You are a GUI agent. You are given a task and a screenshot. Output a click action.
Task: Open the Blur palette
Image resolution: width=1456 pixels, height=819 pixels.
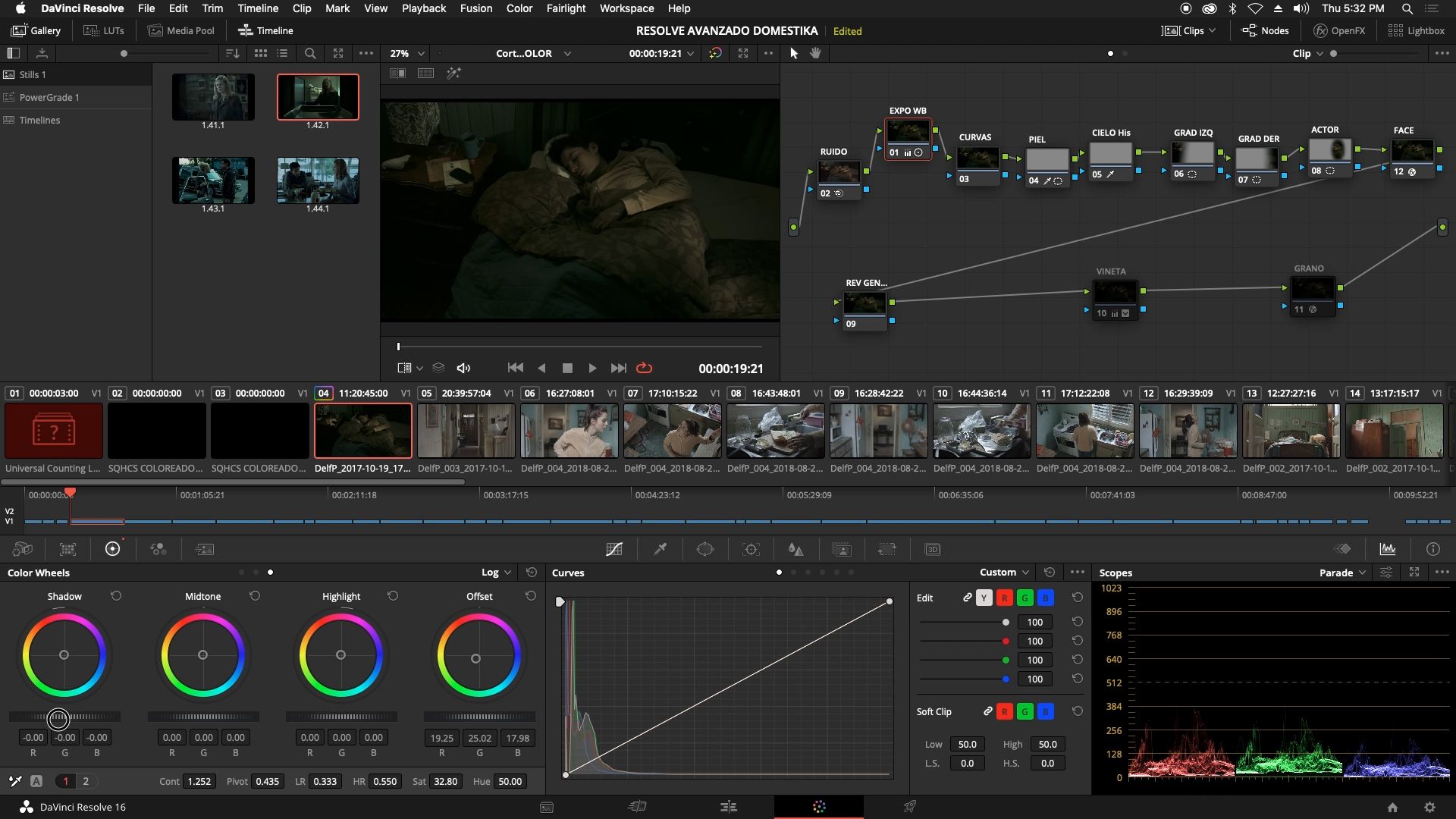797,549
